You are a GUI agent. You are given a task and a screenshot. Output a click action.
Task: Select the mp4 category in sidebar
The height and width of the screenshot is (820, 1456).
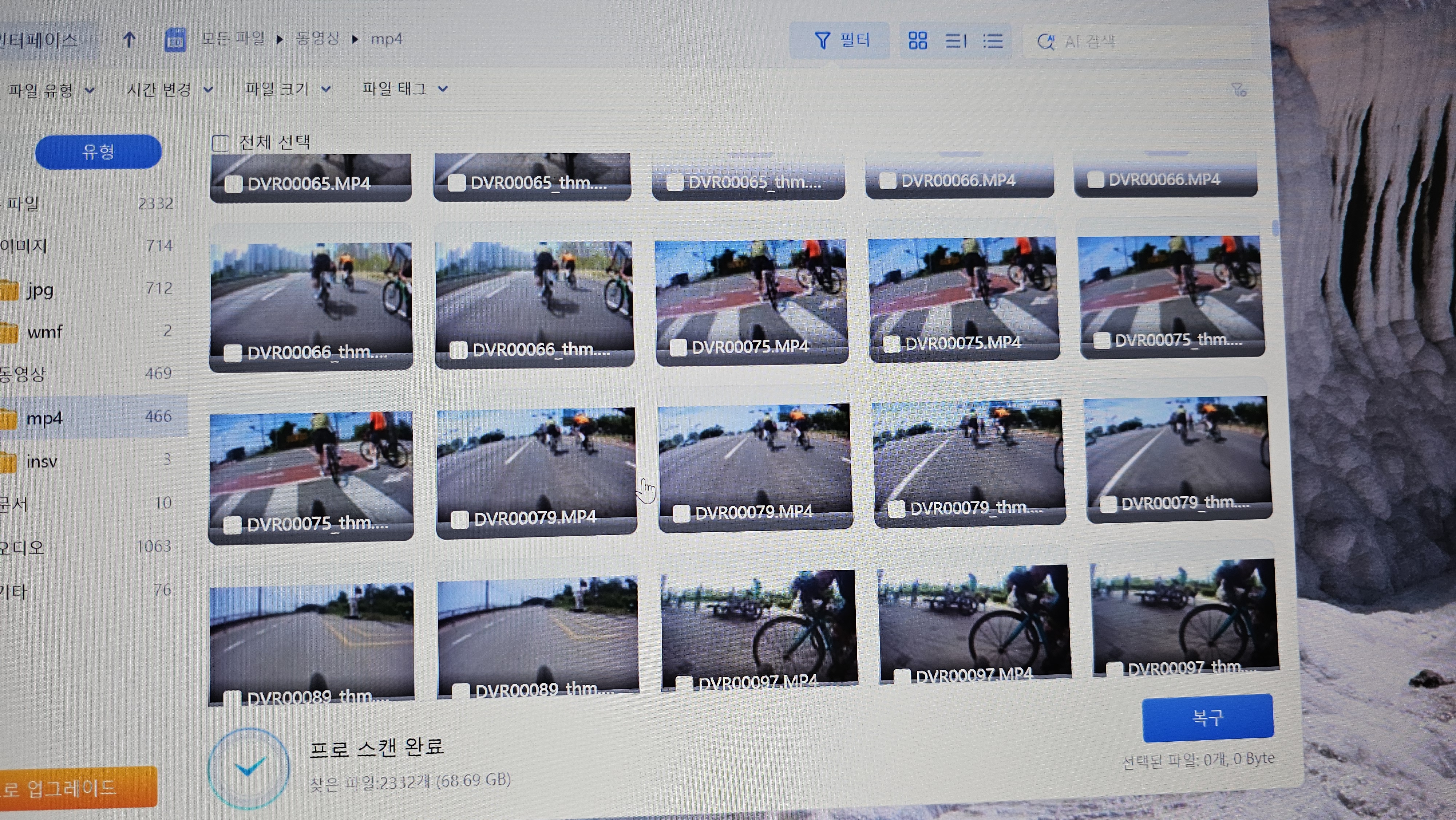coord(45,418)
